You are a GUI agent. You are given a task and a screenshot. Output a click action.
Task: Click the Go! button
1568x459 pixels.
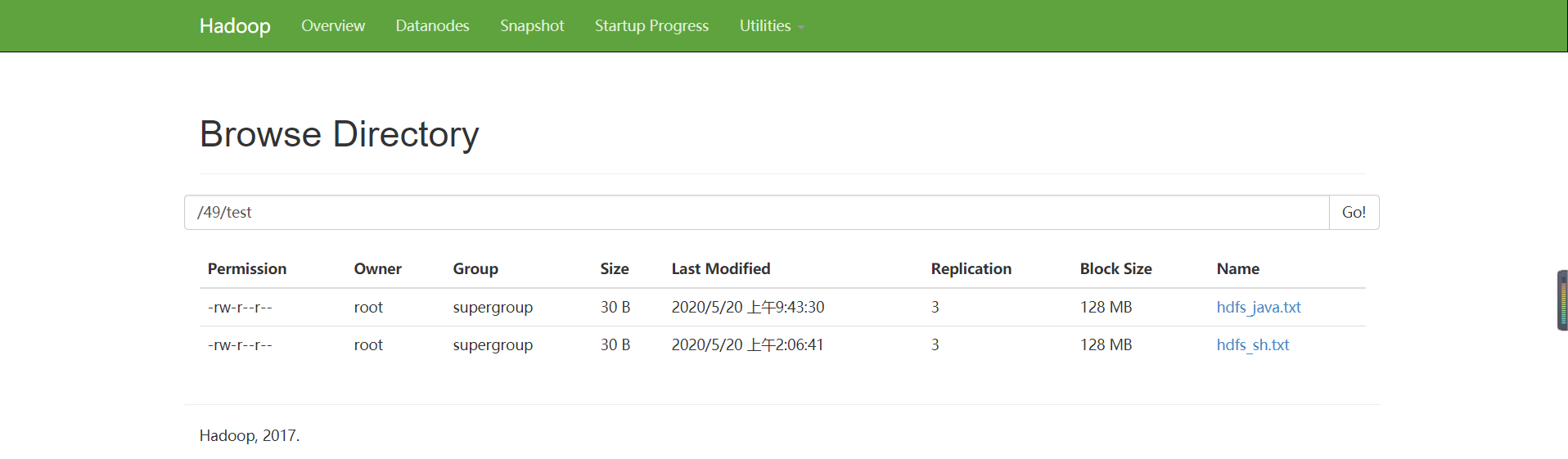click(1354, 213)
